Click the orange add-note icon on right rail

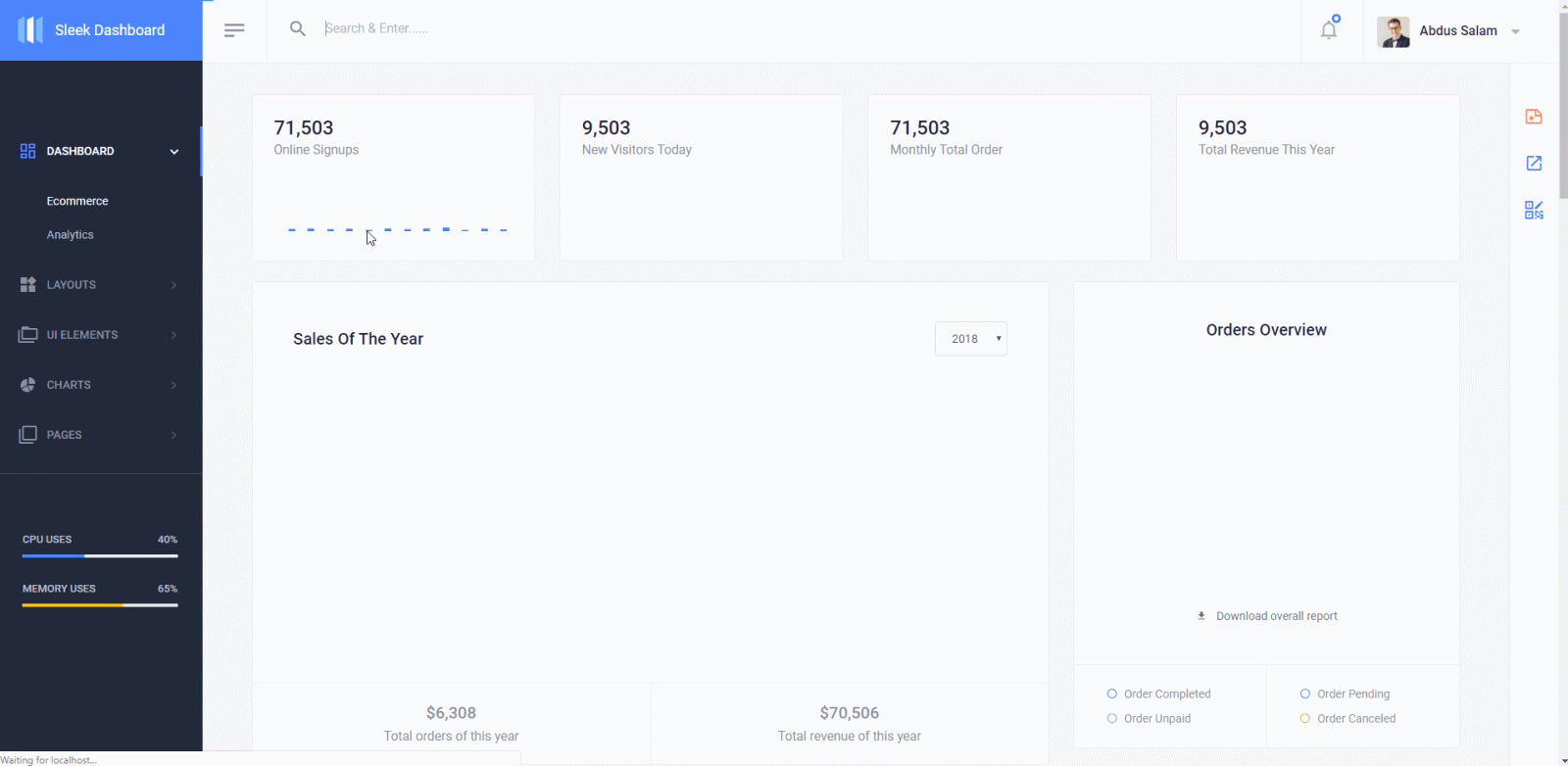[1534, 117]
